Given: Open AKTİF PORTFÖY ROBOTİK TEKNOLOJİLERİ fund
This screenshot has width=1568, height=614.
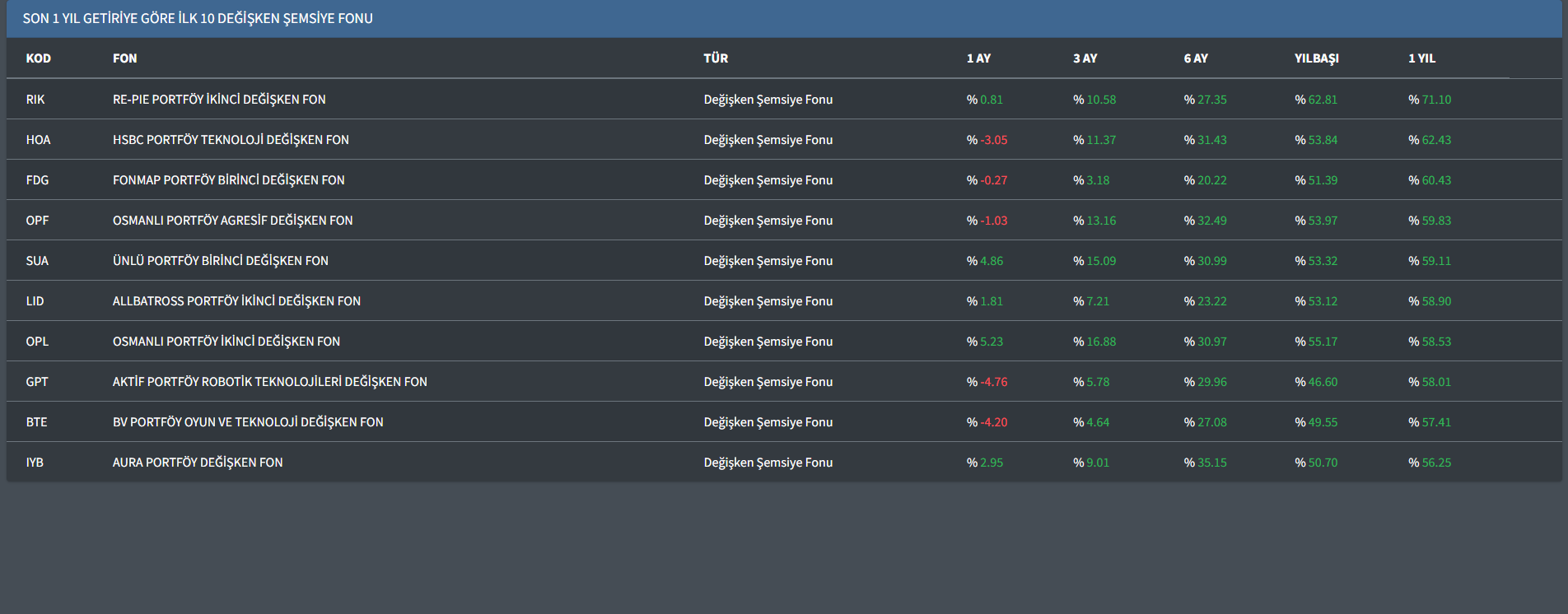Looking at the screenshot, I should pos(269,382).
